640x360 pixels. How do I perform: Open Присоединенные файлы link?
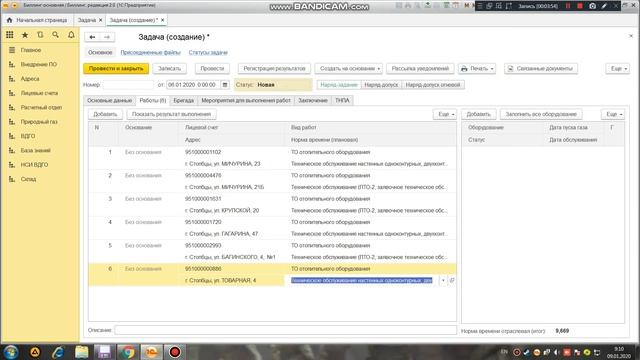coord(150,53)
